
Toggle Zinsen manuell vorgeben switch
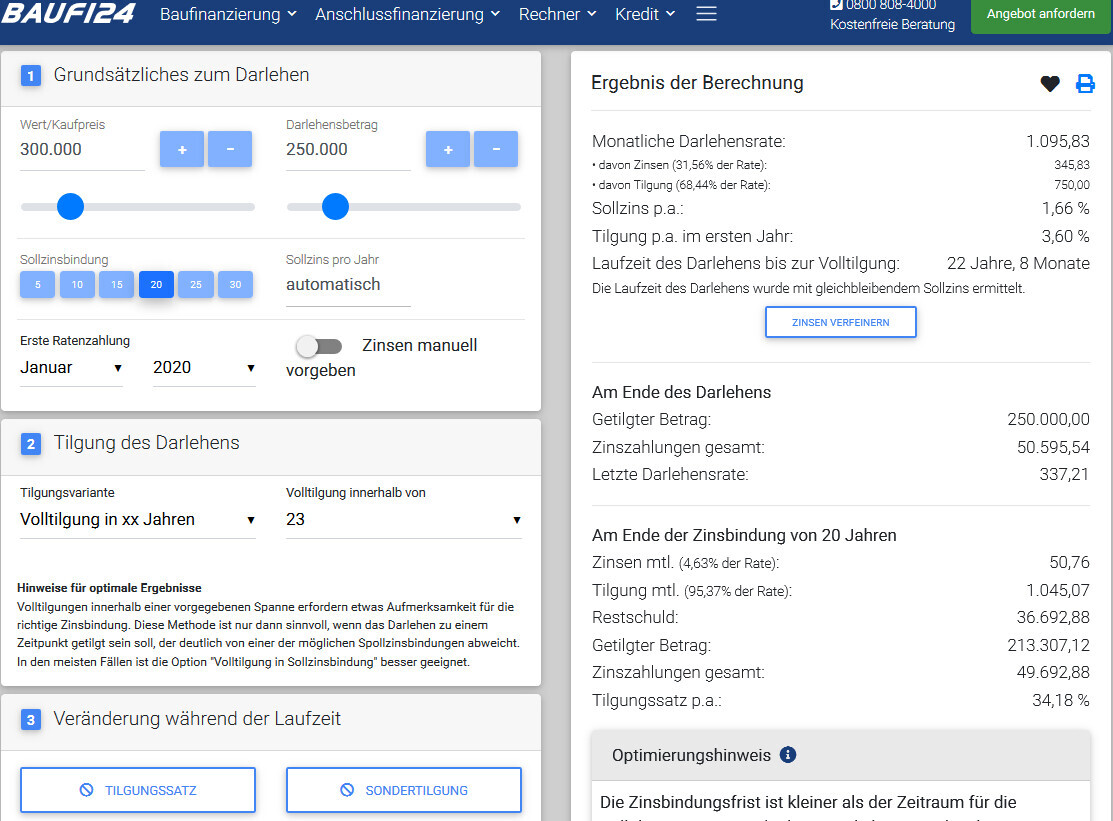coord(319,346)
